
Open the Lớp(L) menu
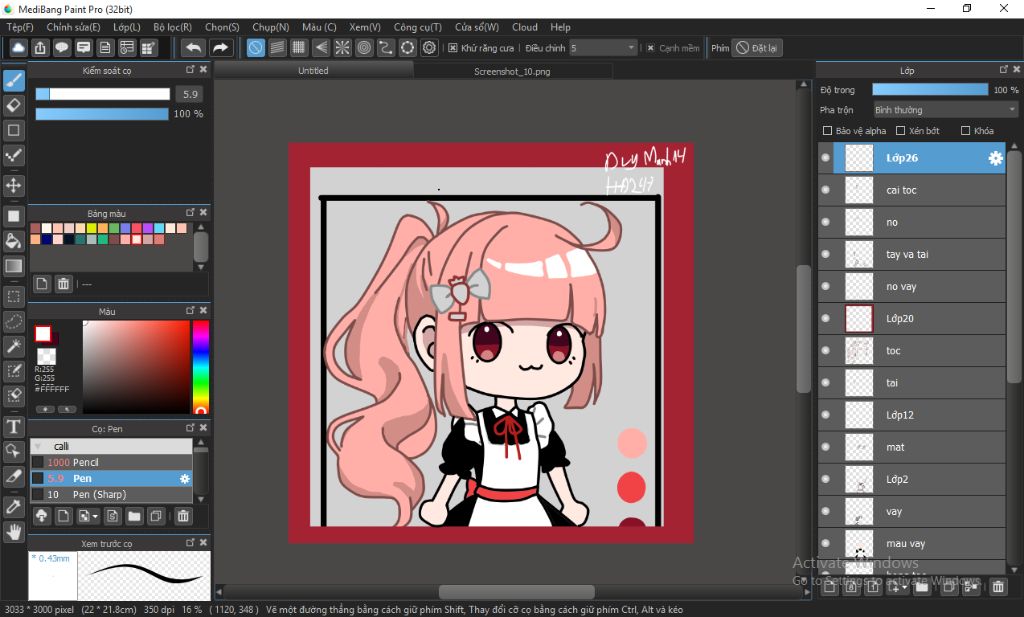[127, 27]
